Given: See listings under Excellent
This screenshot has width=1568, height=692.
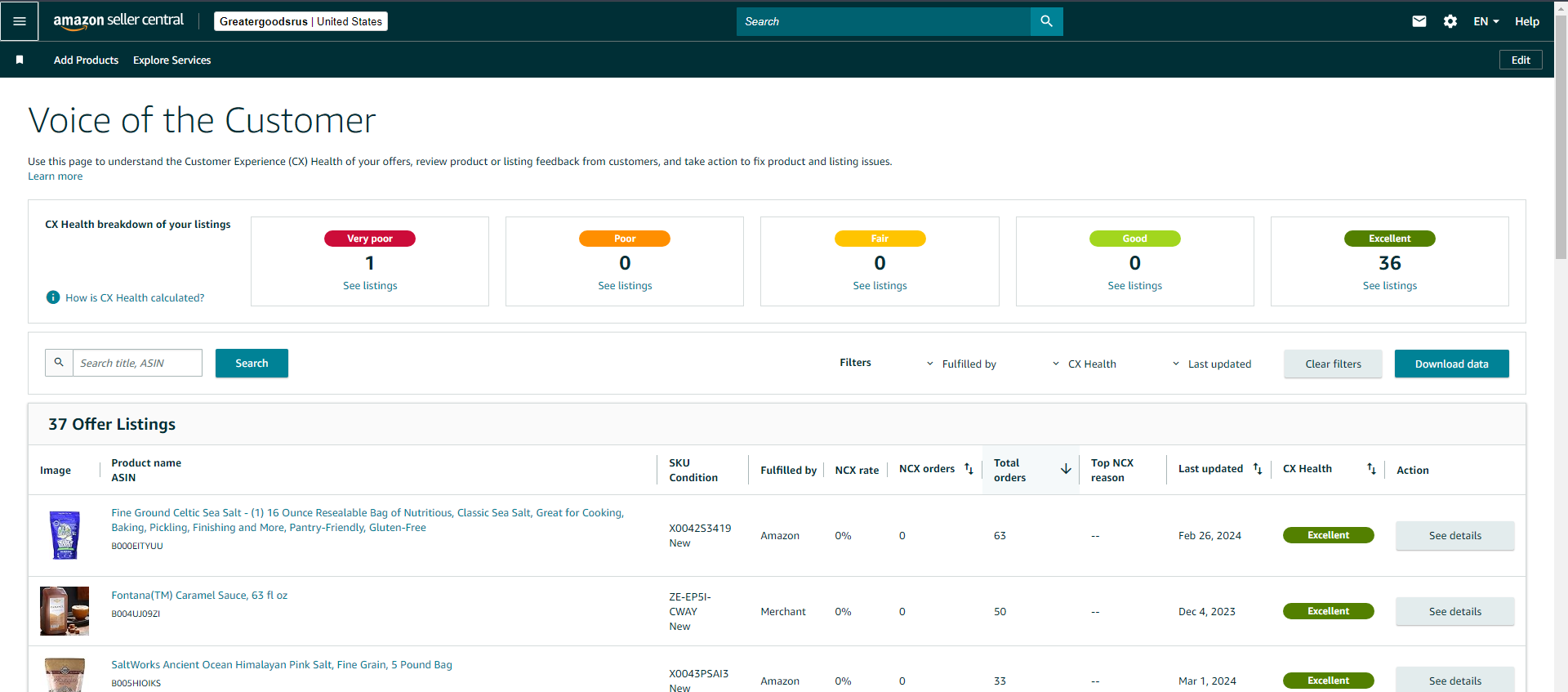Looking at the screenshot, I should [1389, 286].
